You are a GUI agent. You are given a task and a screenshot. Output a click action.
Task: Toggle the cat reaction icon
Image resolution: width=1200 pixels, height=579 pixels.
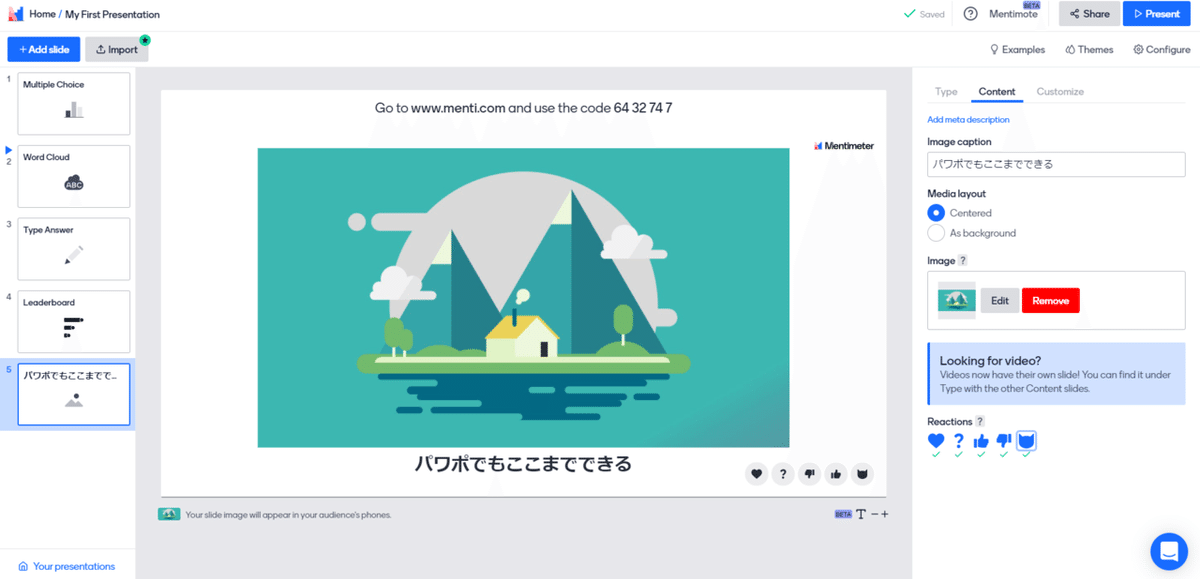(1026, 441)
